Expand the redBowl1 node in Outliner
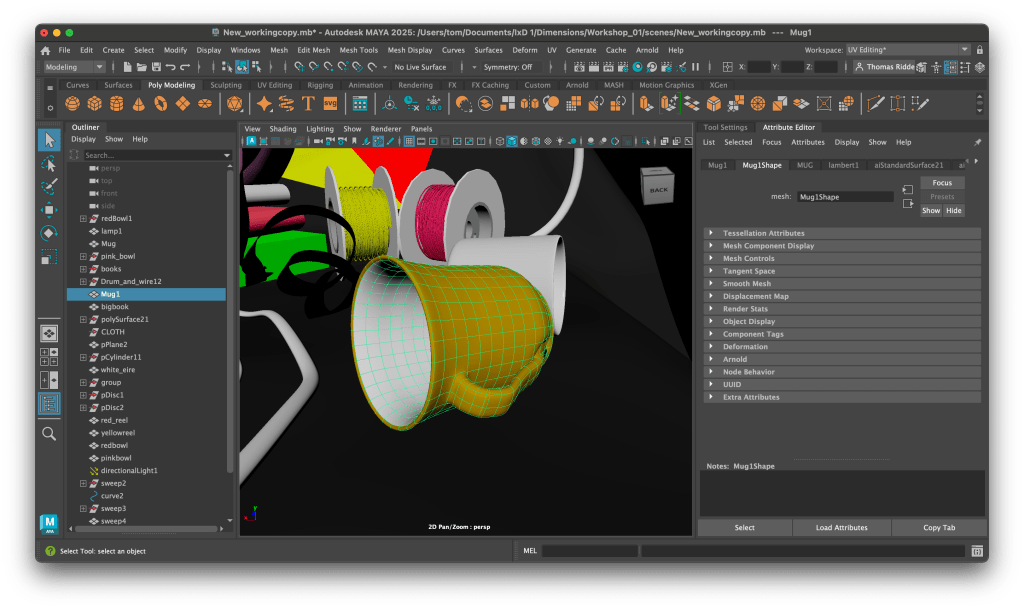 84,218
